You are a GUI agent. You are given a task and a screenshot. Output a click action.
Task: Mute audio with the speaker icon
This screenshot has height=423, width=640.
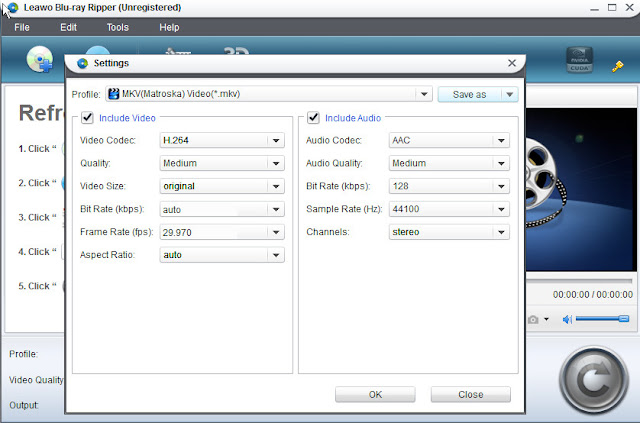567,319
